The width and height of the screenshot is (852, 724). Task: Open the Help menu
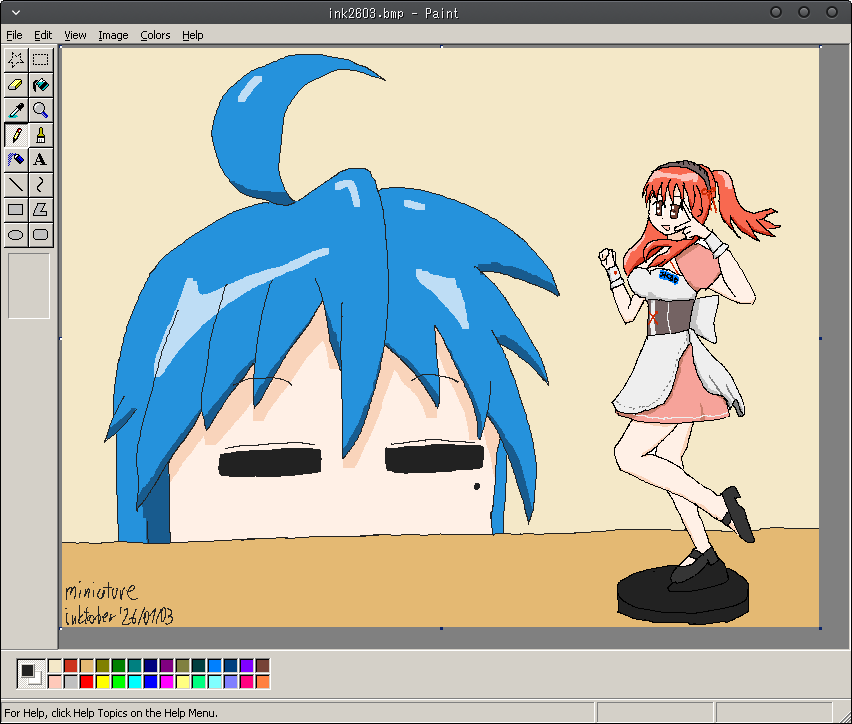[192, 35]
